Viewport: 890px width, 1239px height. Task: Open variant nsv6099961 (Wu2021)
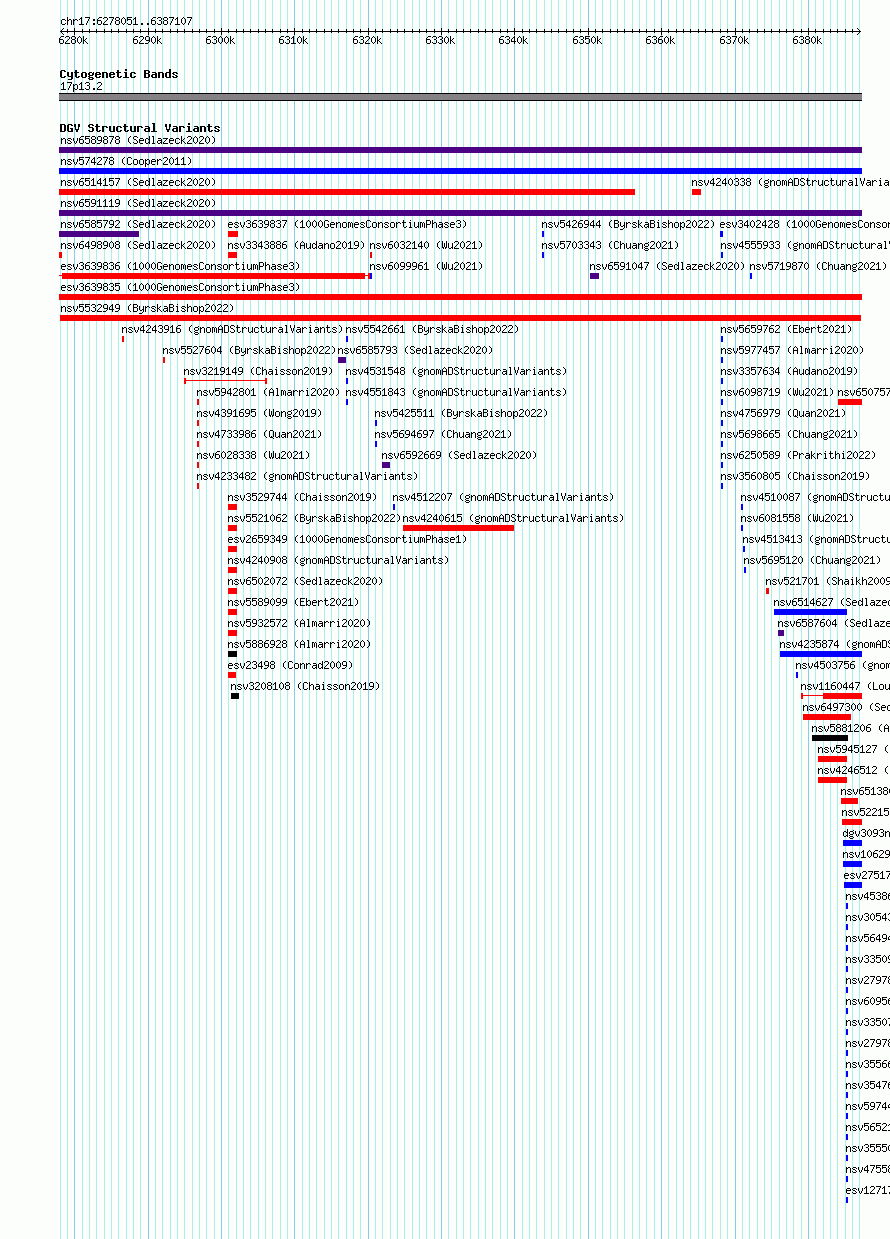tap(426, 266)
